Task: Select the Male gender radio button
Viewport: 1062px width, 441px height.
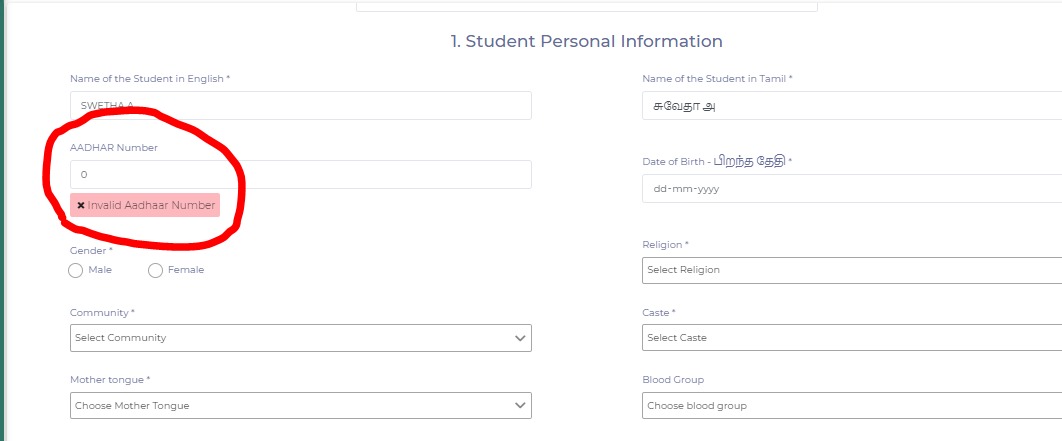Action: (76, 270)
